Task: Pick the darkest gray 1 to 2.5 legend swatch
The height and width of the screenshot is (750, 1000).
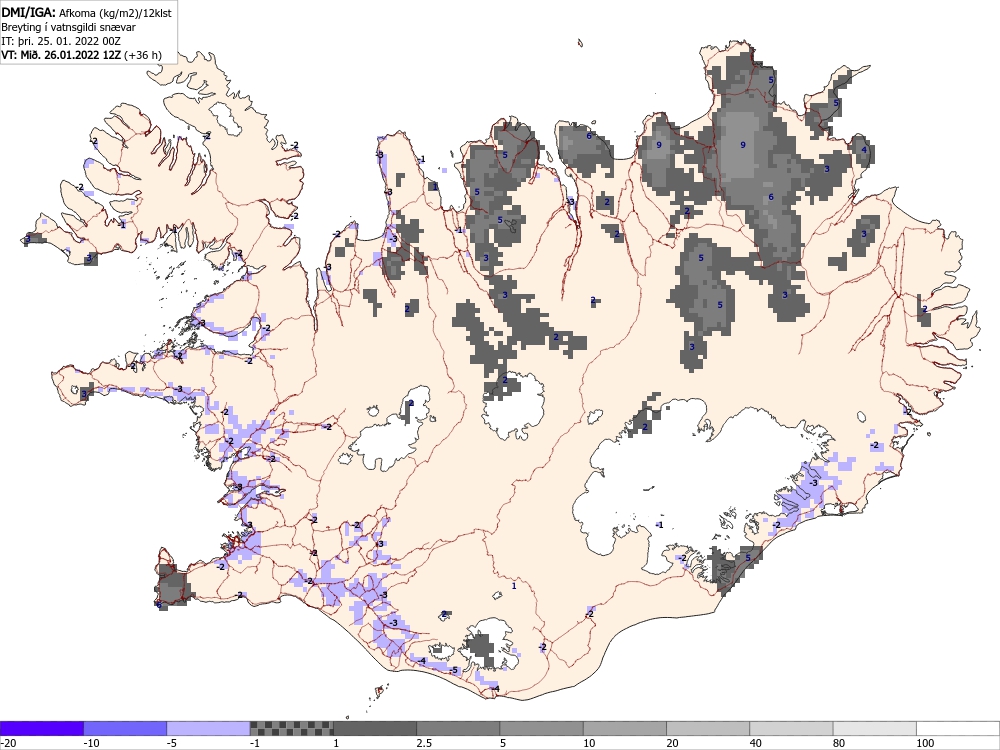Action: [x=375, y=728]
